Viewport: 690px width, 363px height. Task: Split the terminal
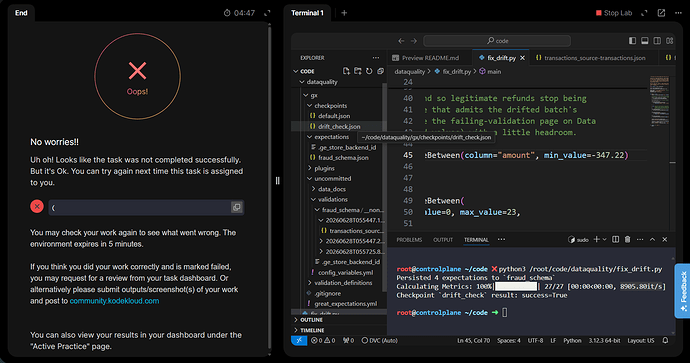pyautogui.click(x=615, y=239)
